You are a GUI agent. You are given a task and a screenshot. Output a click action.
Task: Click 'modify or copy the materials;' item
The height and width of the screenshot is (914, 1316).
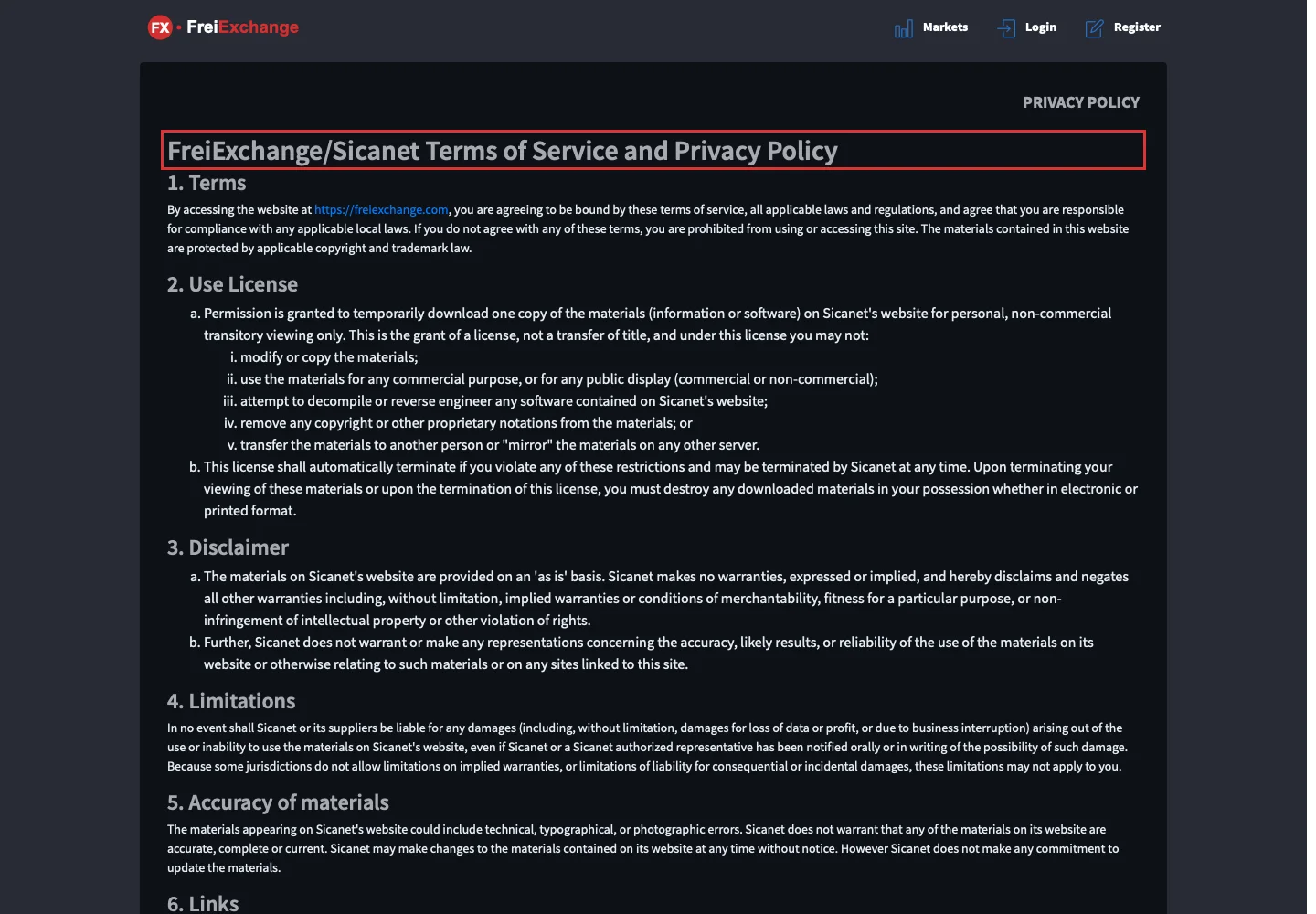(x=329, y=357)
